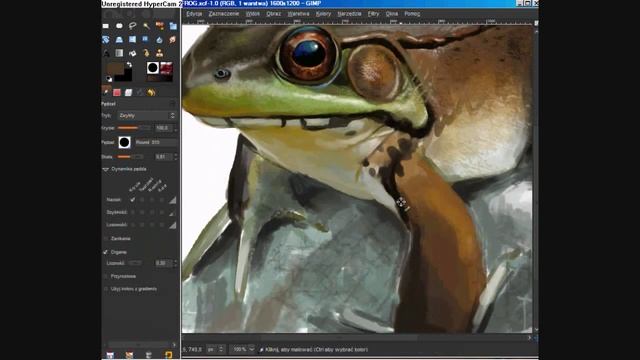This screenshot has width=640, height=360.
Task: Activate the Select by Color tool
Action: tap(160, 26)
